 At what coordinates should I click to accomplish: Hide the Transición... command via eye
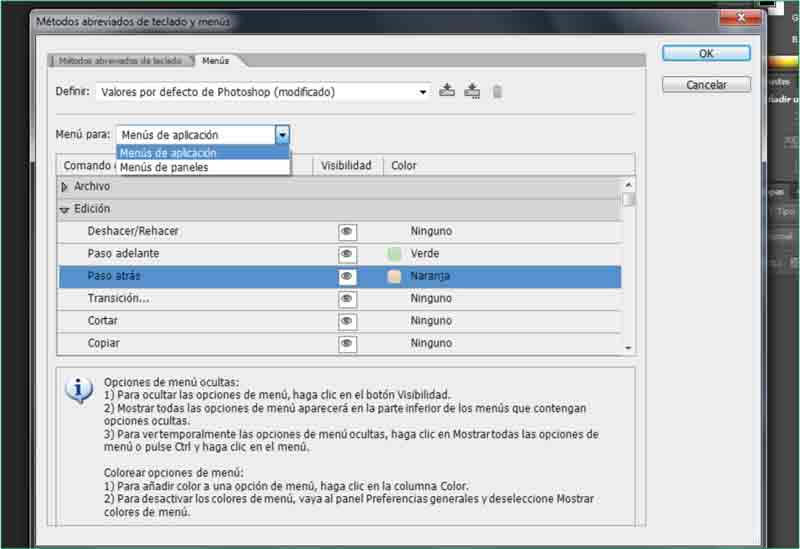point(347,299)
